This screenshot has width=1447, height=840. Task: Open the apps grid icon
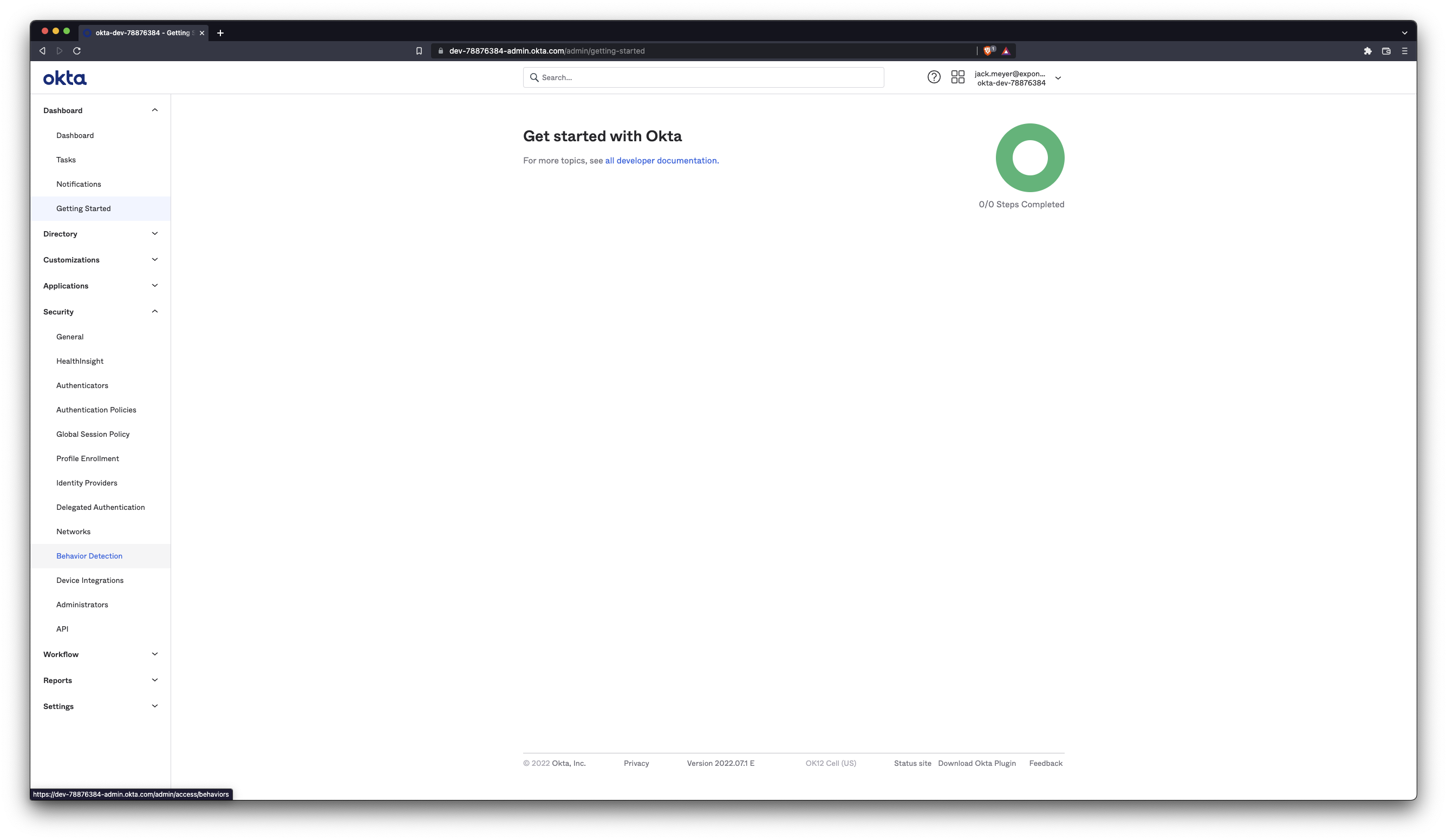[x=958, y=77]
